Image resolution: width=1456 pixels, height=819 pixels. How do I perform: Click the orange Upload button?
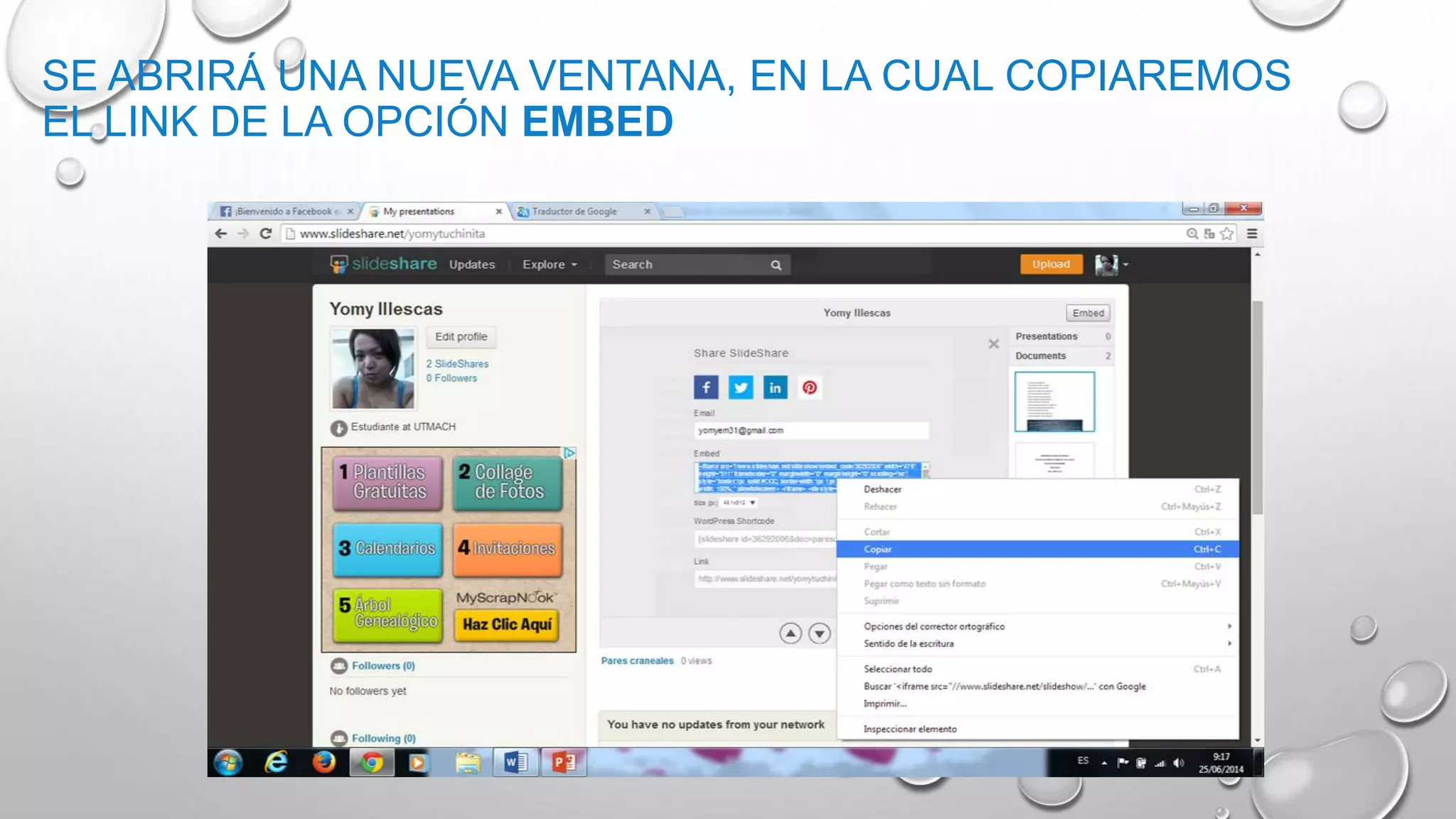click(x=1051, y=264)
